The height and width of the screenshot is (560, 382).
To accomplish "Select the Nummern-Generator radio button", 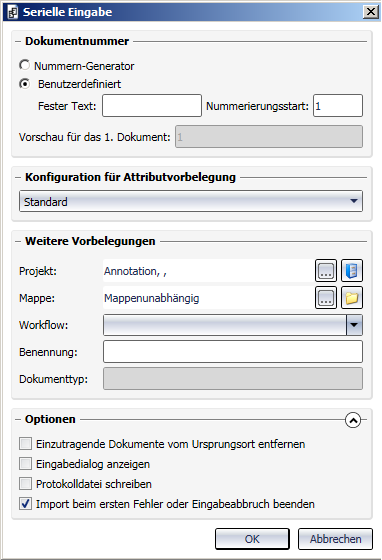I will click(x=25, y=65).
